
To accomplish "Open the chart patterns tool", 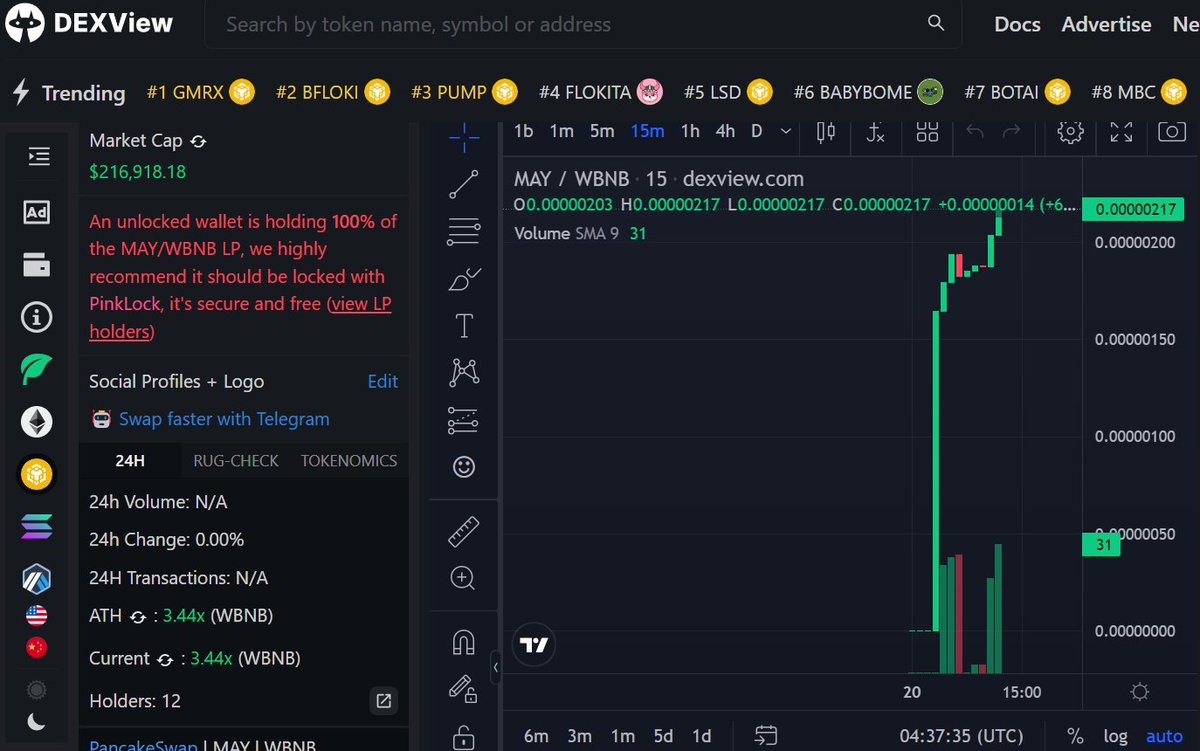I will [x=463, y=373].
